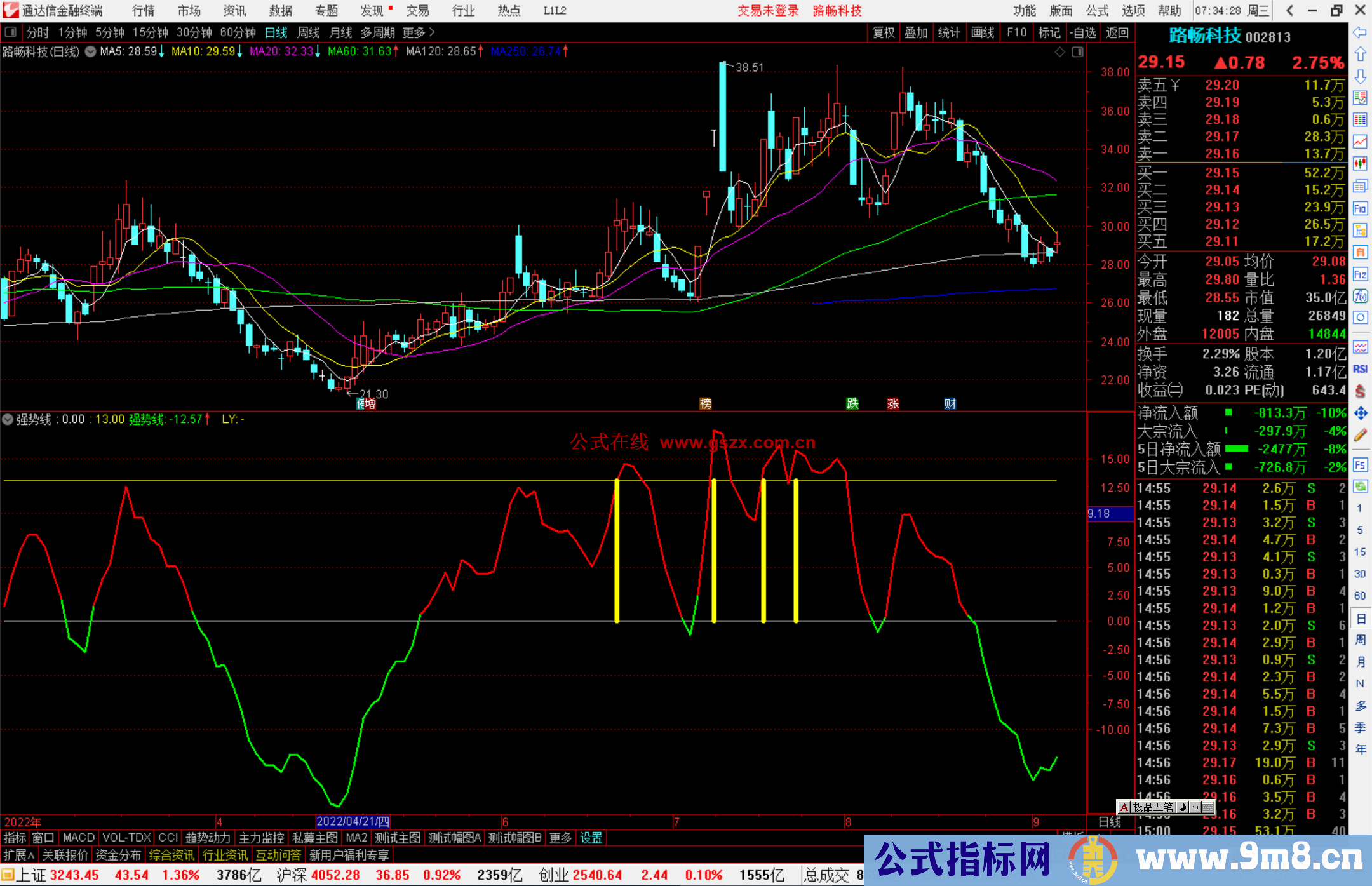The image size is (1372, 886).
Task: Toggle the panel icon left of 分时
Action: click(10, 32)
